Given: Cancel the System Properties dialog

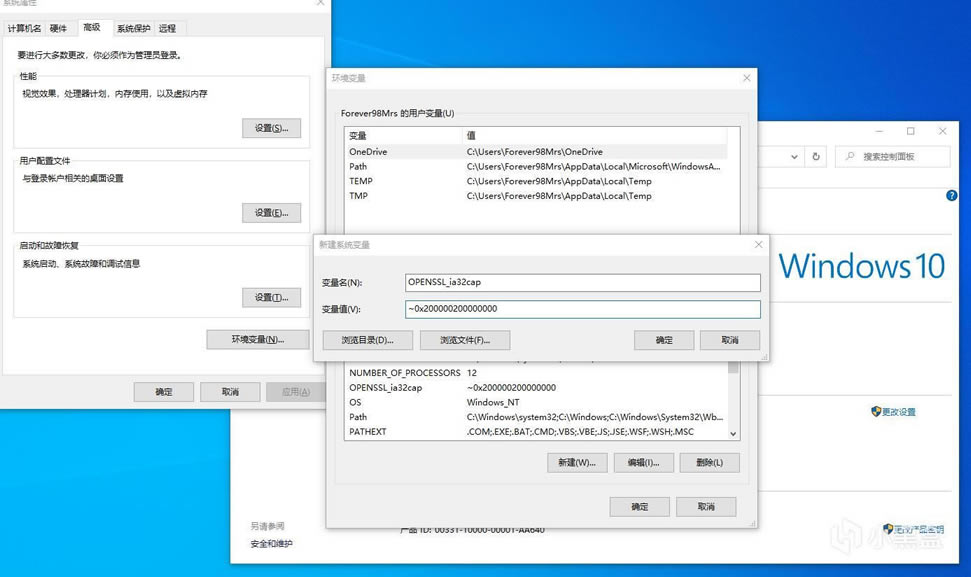Looking at the screenshot, I should click(x=230, y=392).
